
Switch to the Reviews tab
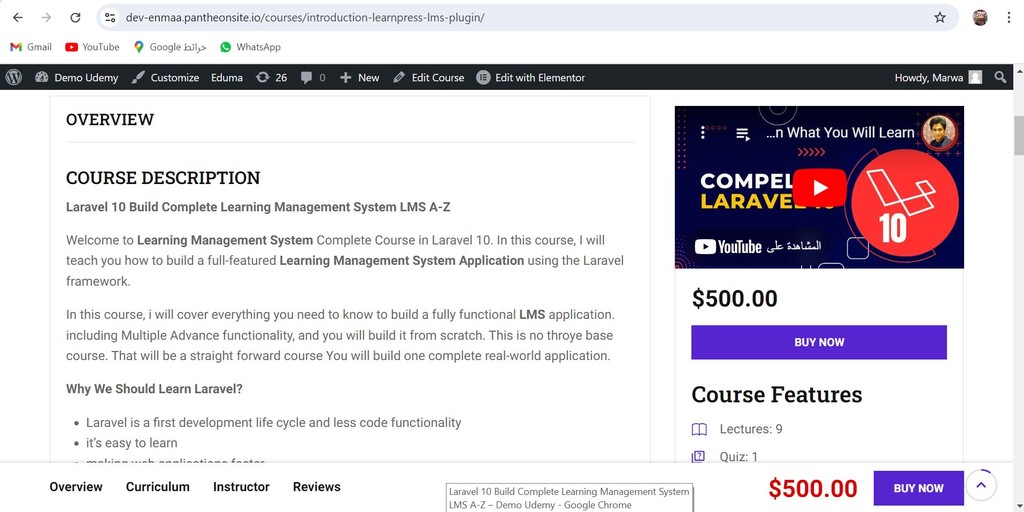(317, 487)
